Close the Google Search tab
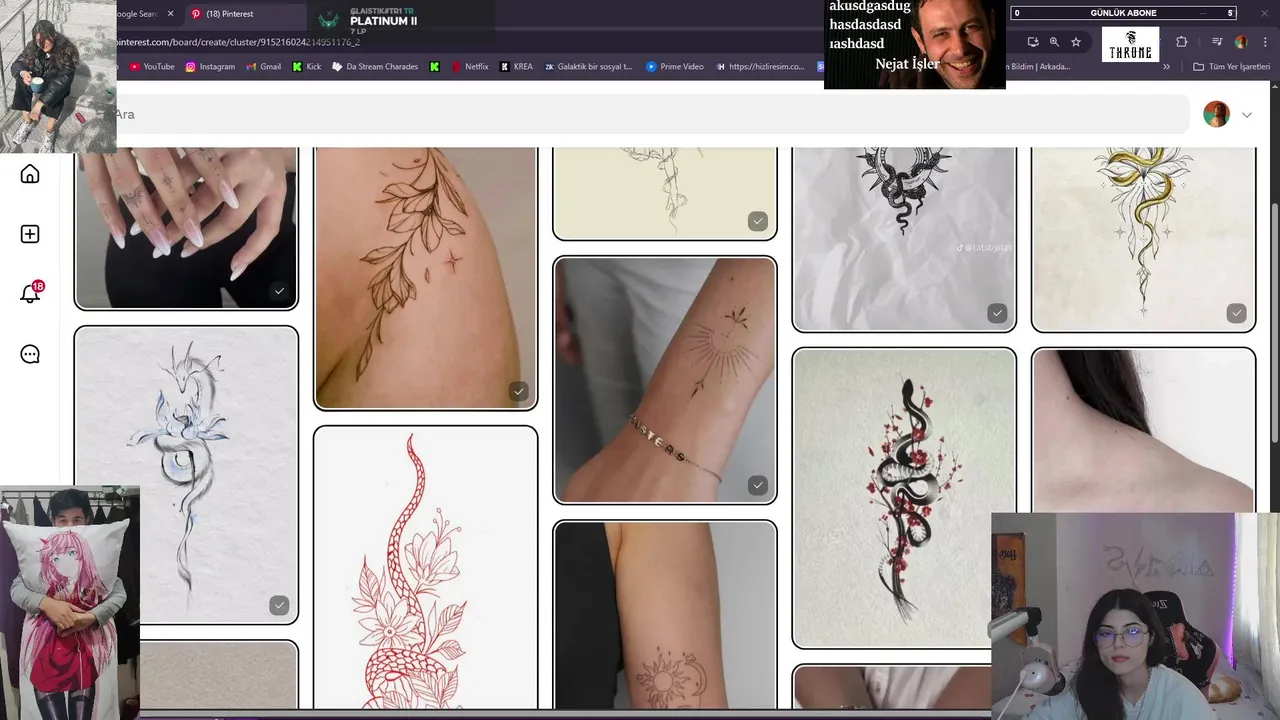 [170, 14]
